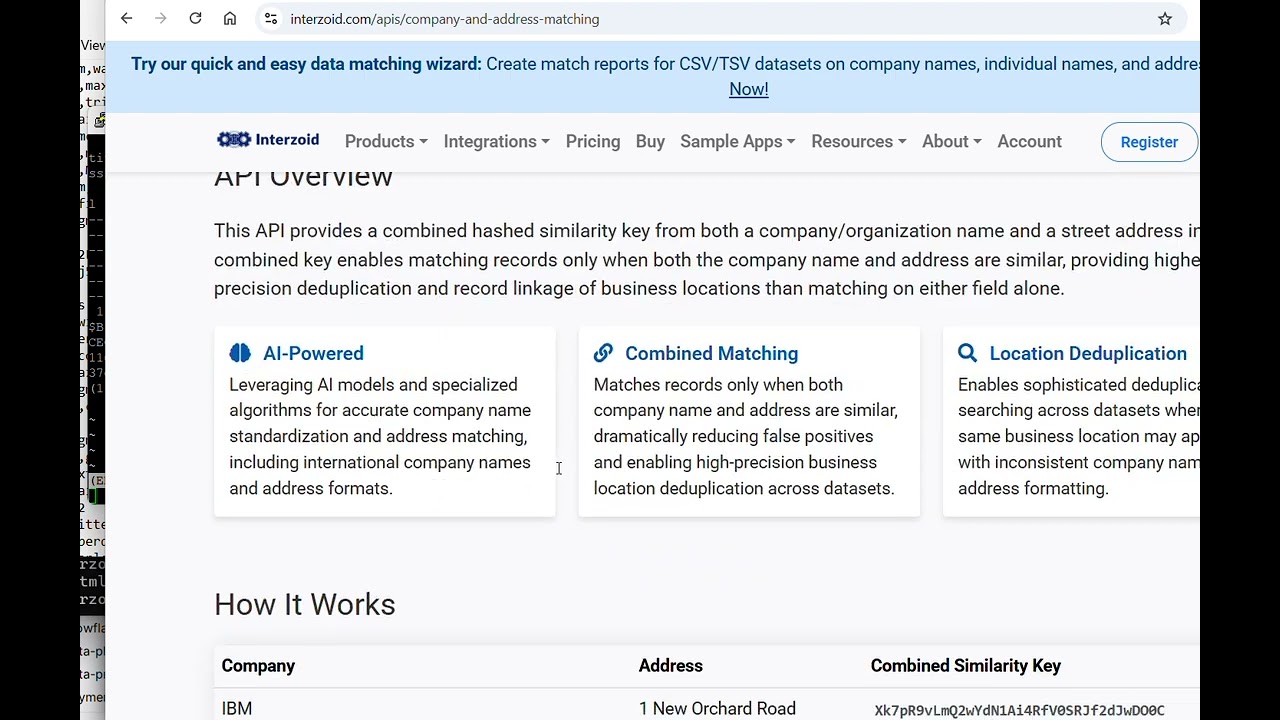Viewport: 1280px width, 720px height.
Task: Open the site information icon in the address bar
Action: [270, 19]
